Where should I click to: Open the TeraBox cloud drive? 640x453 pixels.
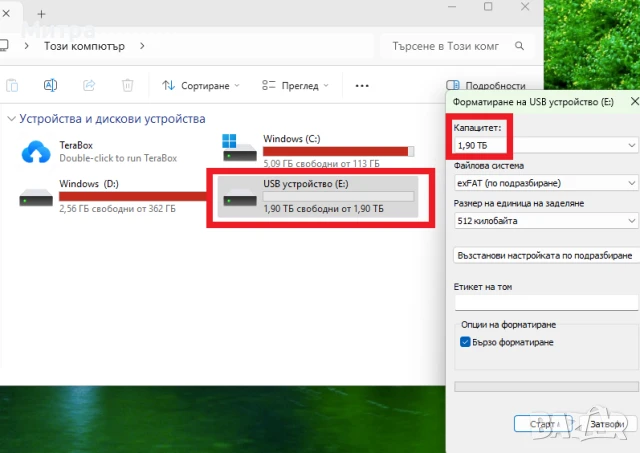pos(36,151)
